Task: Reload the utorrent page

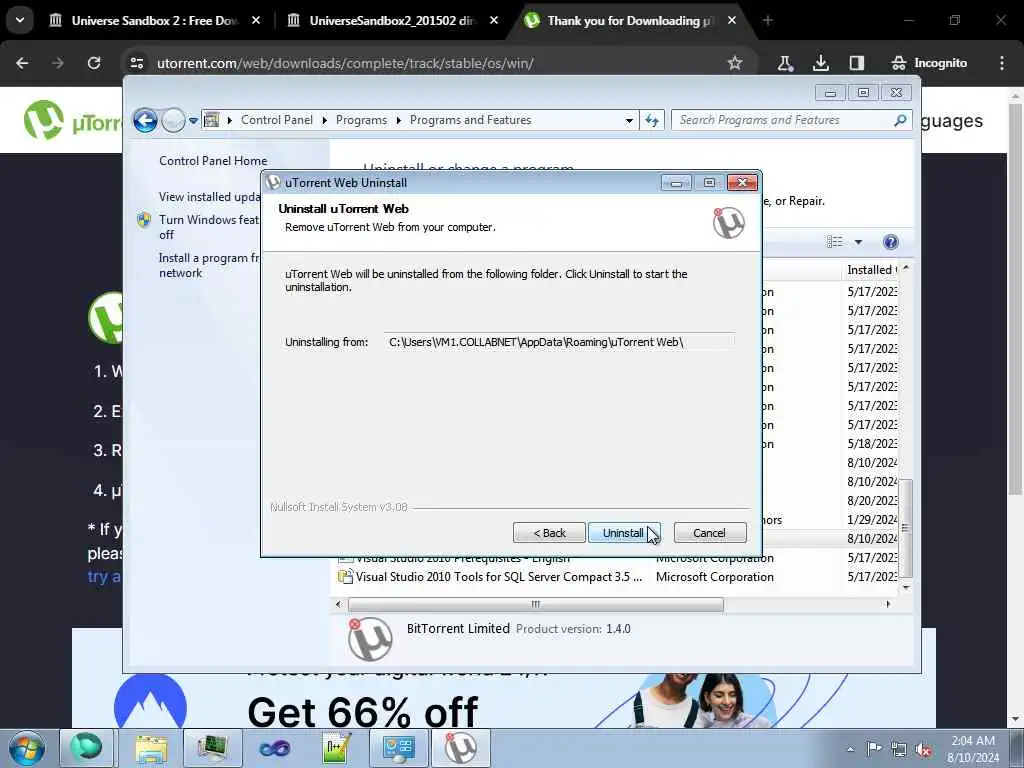Action: 94,63
